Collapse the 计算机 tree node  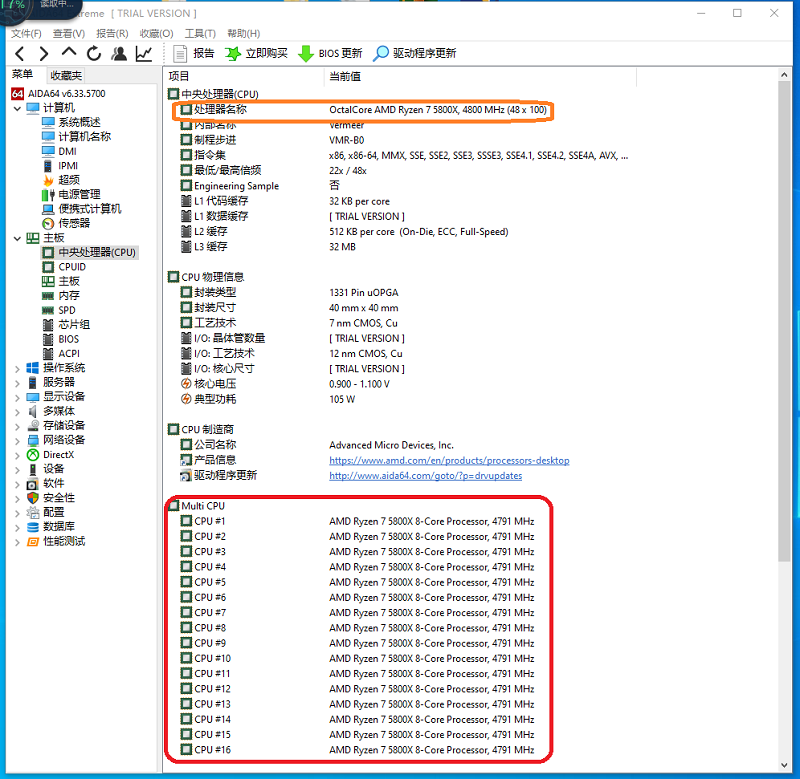click(x=17, y=108)
